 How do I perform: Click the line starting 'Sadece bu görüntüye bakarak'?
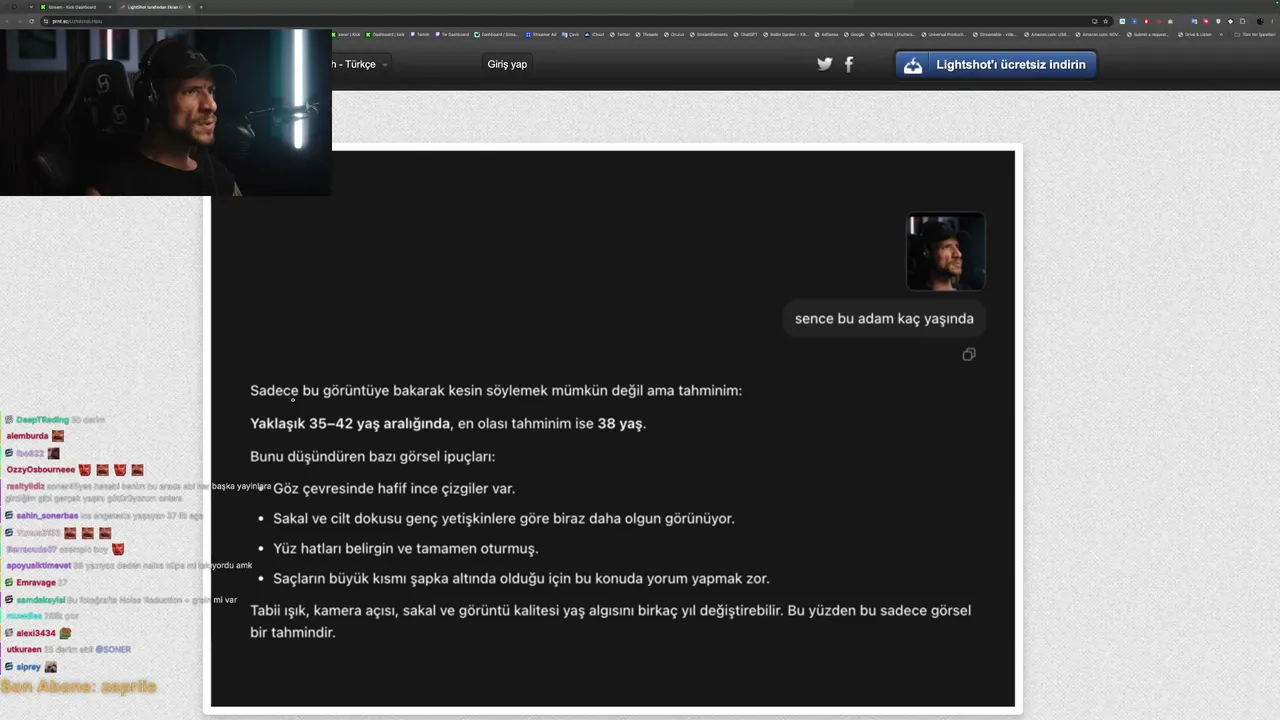496,391
